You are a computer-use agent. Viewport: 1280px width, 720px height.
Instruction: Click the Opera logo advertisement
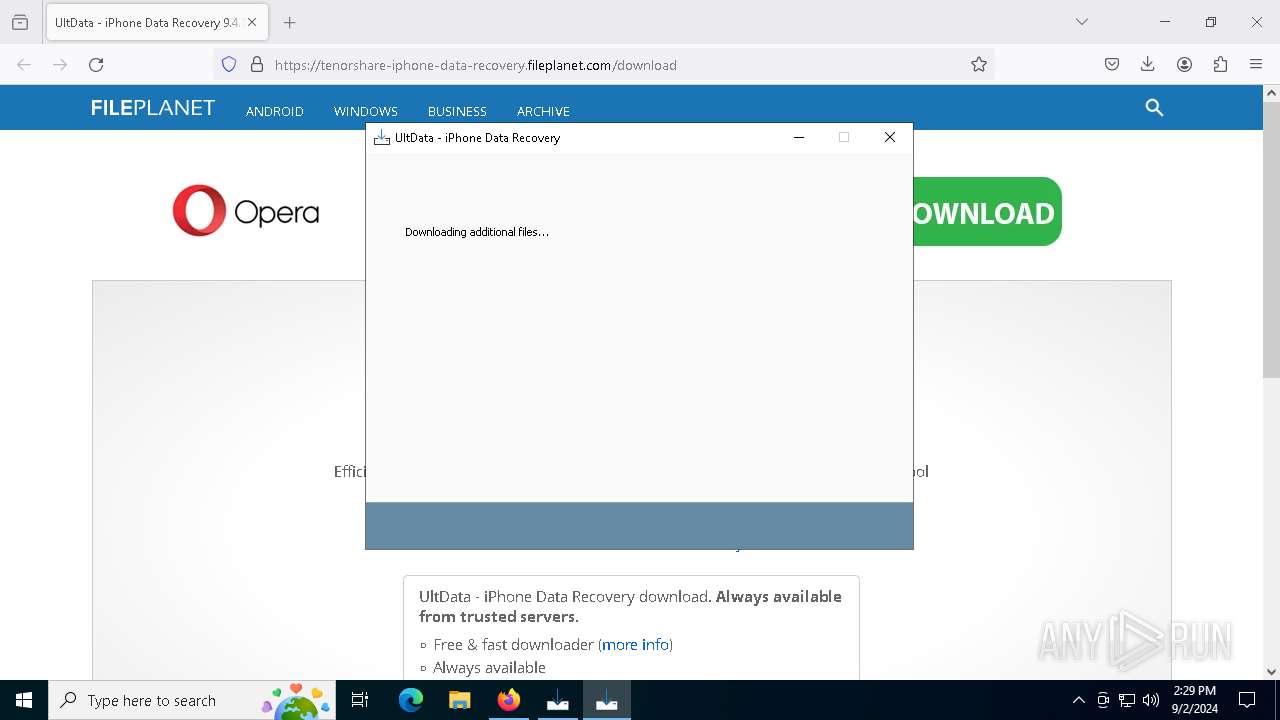point(246,211)
